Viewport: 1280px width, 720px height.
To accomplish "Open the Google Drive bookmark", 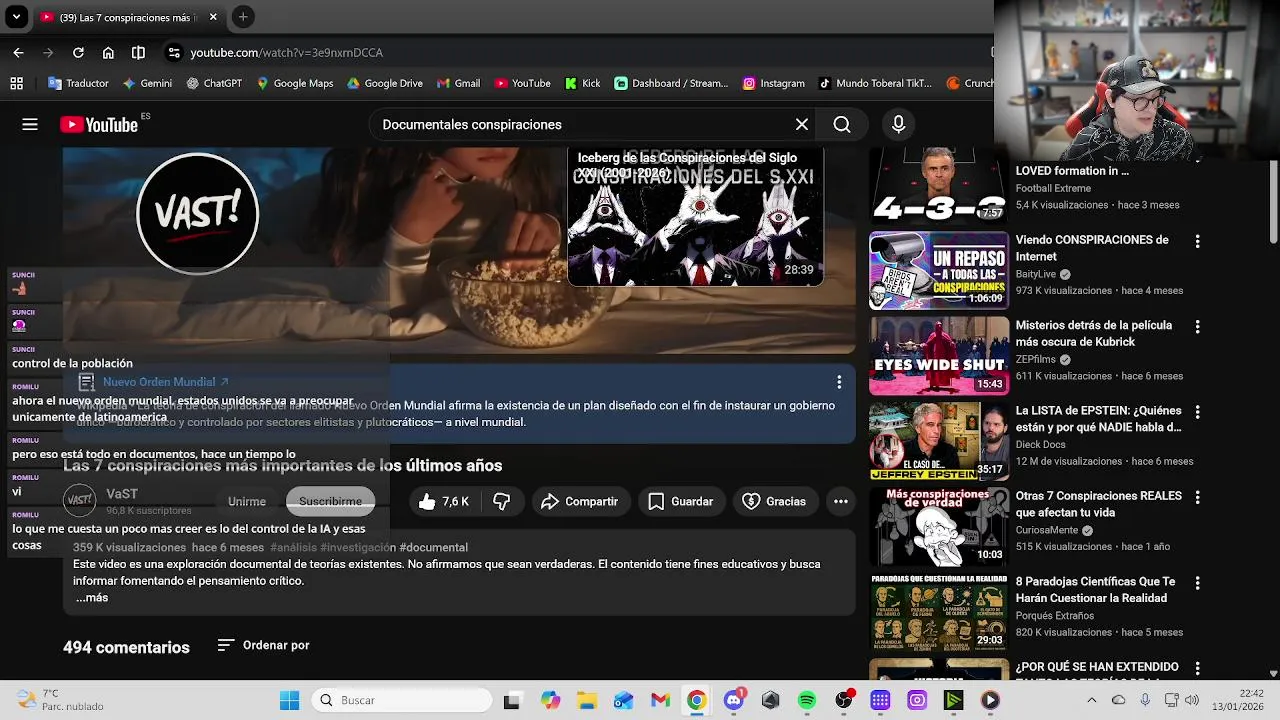I will pyautogui.click(x=385, y=84).
